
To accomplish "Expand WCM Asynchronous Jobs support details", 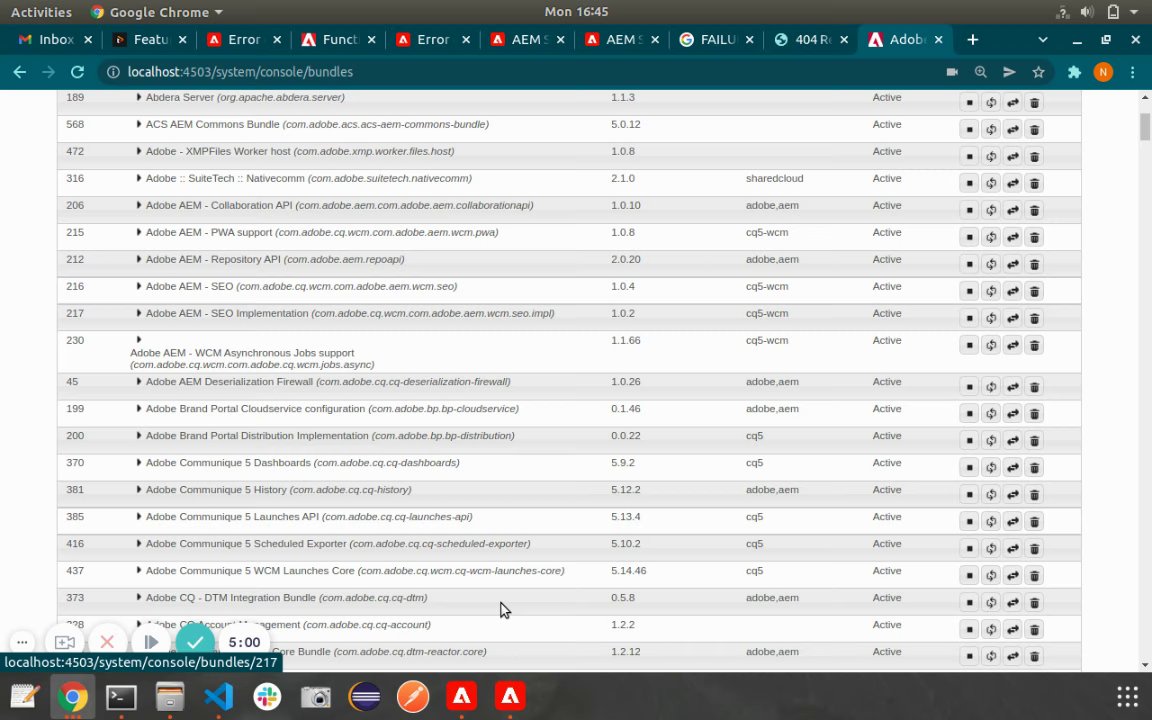I will (138, 340).
